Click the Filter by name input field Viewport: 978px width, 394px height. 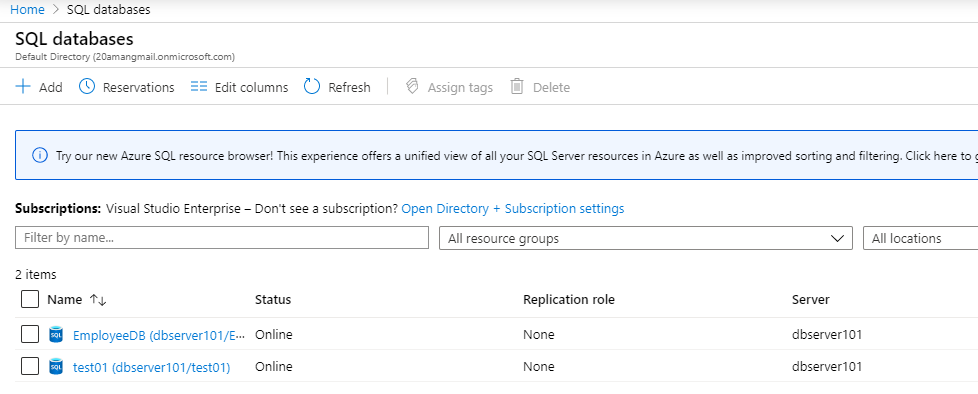click(222, 238)
